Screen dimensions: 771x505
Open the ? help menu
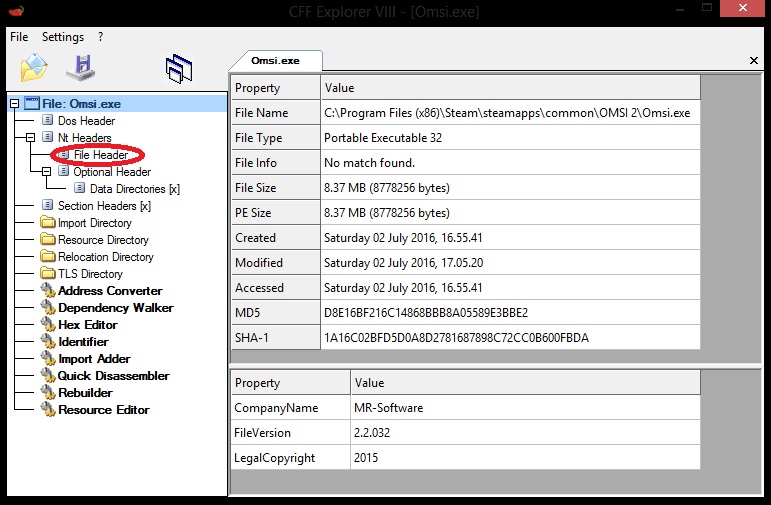pos(100,37)
